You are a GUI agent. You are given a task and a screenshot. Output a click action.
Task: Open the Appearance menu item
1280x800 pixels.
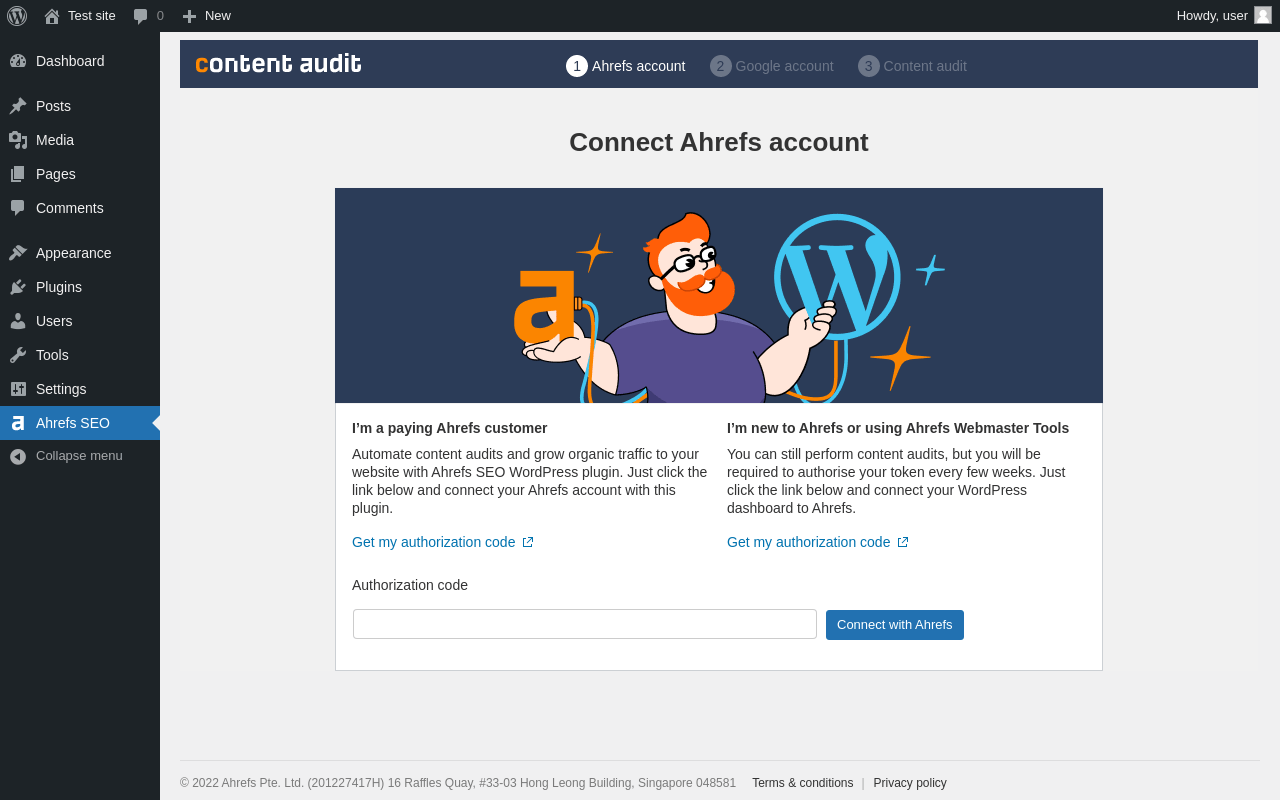click(73, 253)
